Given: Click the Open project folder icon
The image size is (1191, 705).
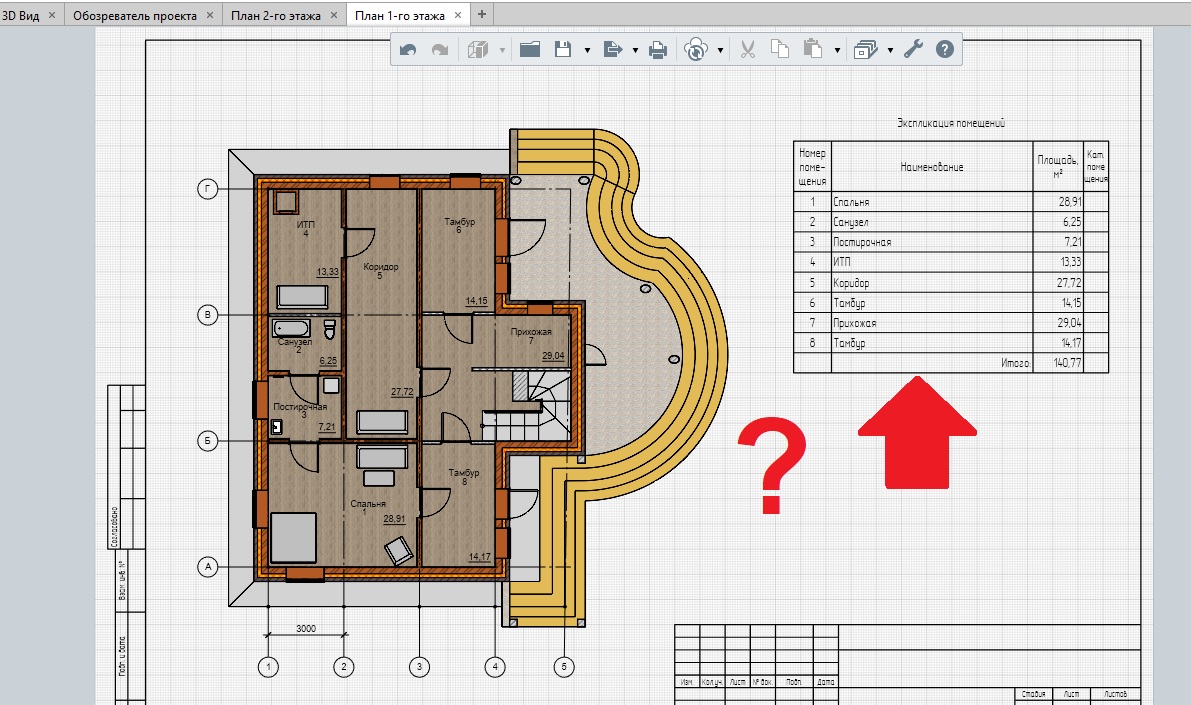Looking at the screenshot, I should coord(530,50).
